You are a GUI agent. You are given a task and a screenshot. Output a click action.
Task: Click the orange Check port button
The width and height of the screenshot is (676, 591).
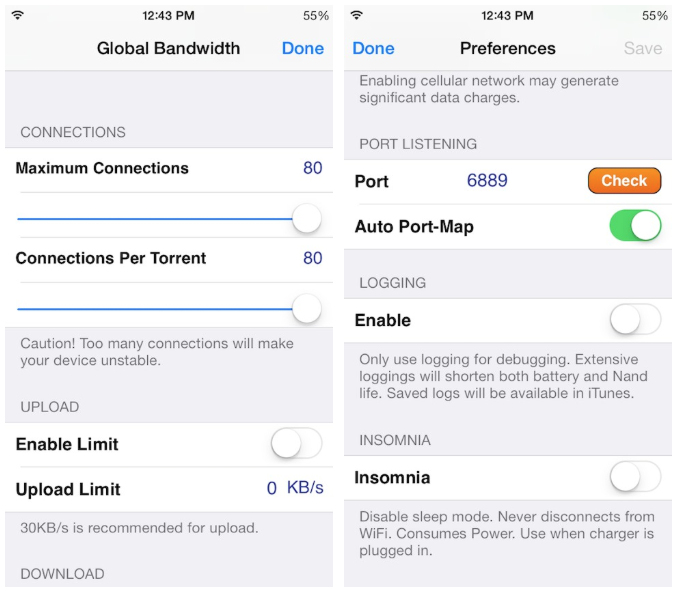tap(624, 181)
